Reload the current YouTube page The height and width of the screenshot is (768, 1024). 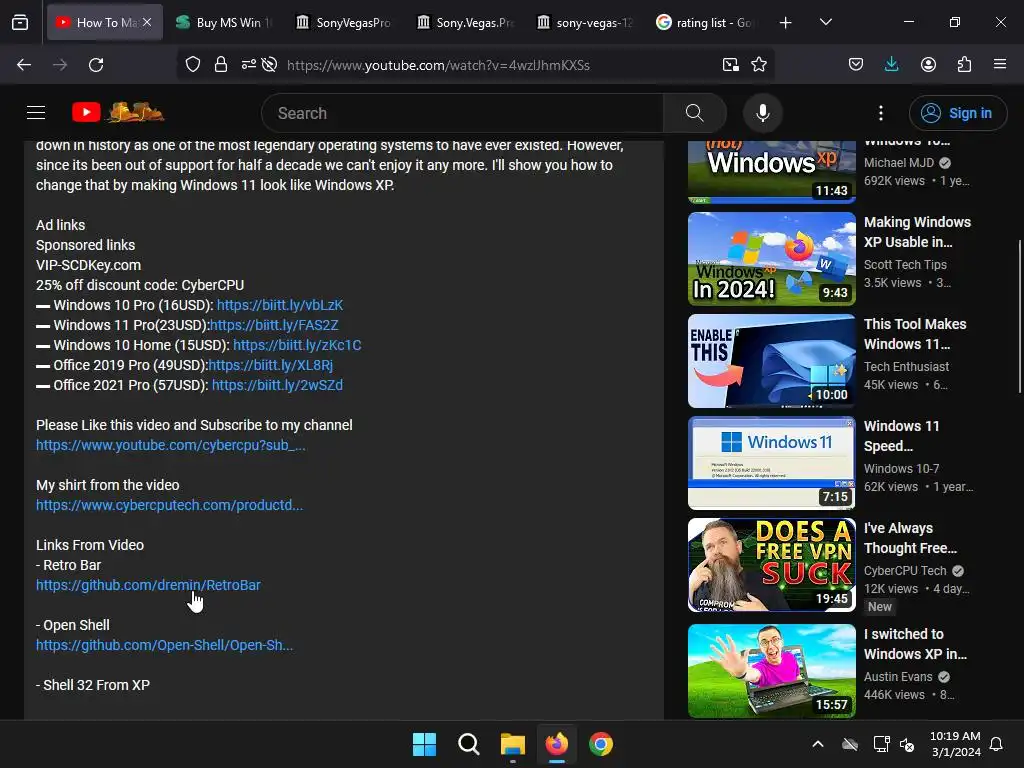96,65
